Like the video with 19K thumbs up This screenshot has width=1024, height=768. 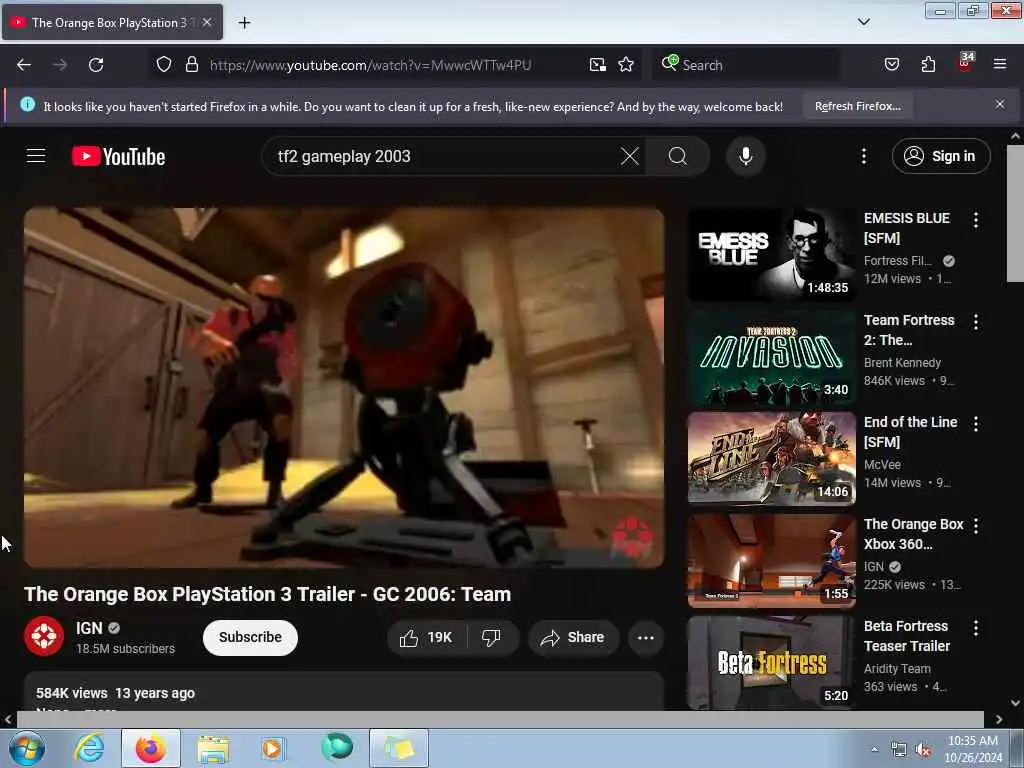pos(427,637)
